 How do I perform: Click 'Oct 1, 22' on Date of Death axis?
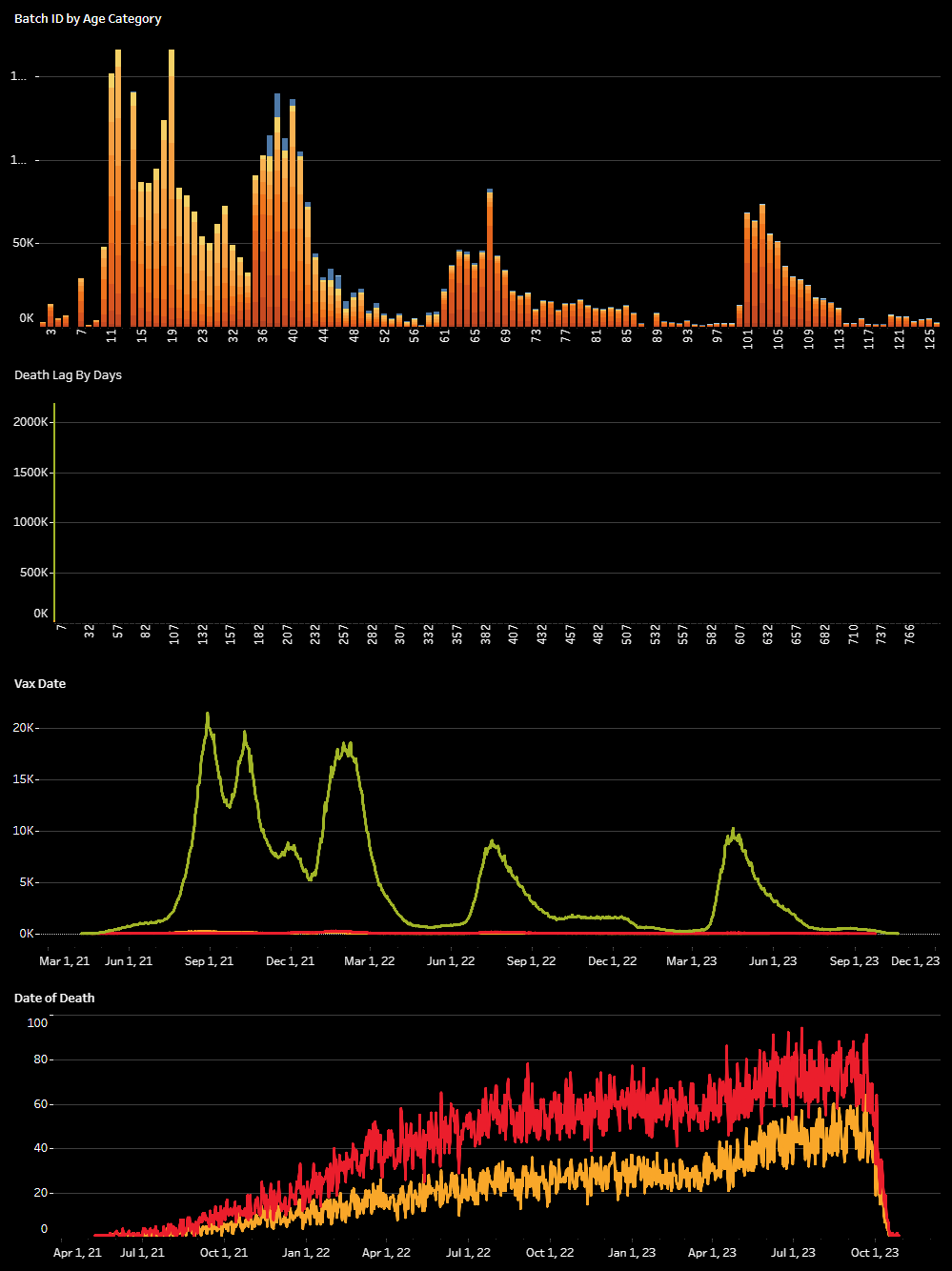[550, 1253]
